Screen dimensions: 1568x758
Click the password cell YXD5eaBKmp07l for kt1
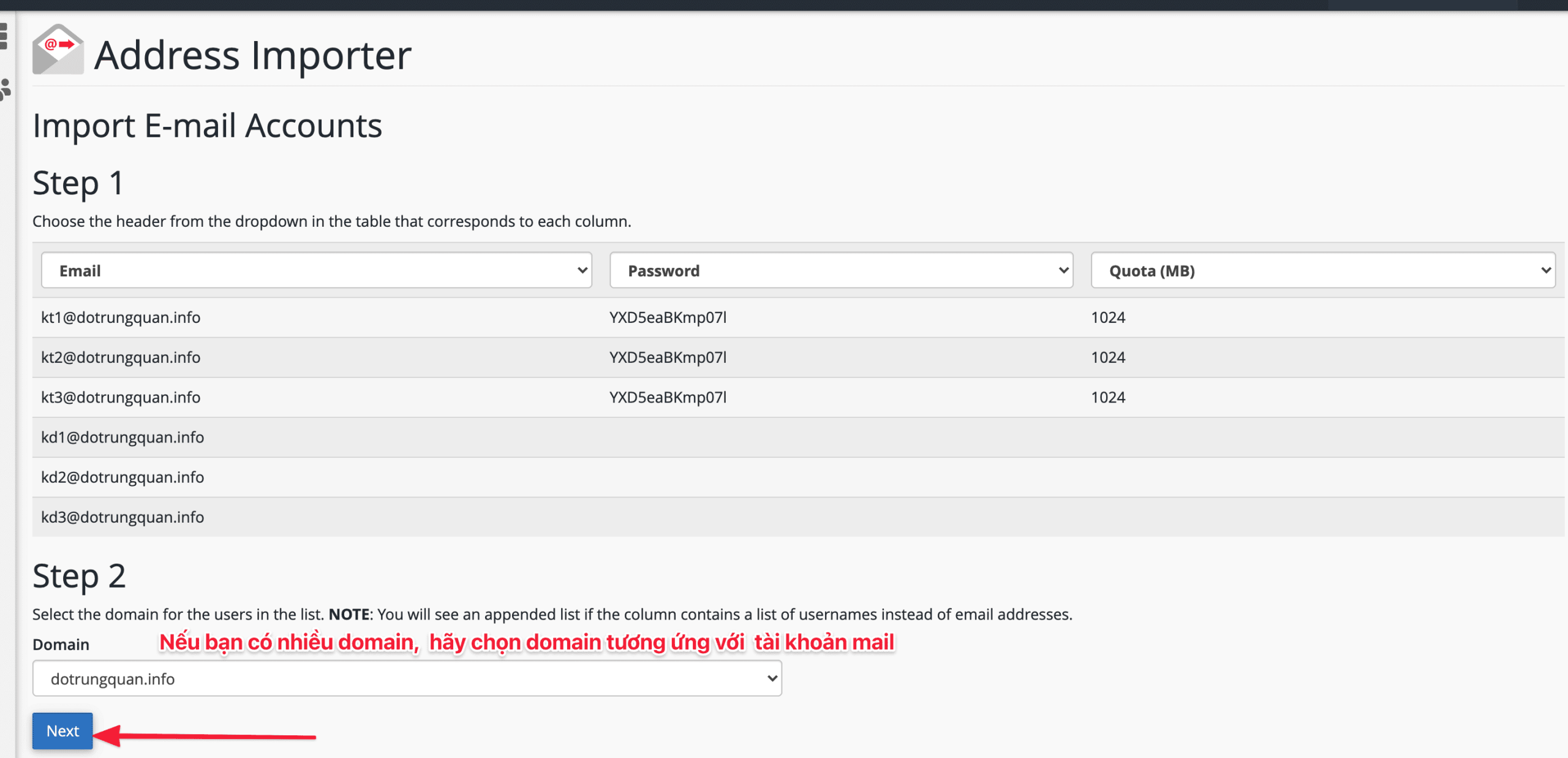point(668,317)
